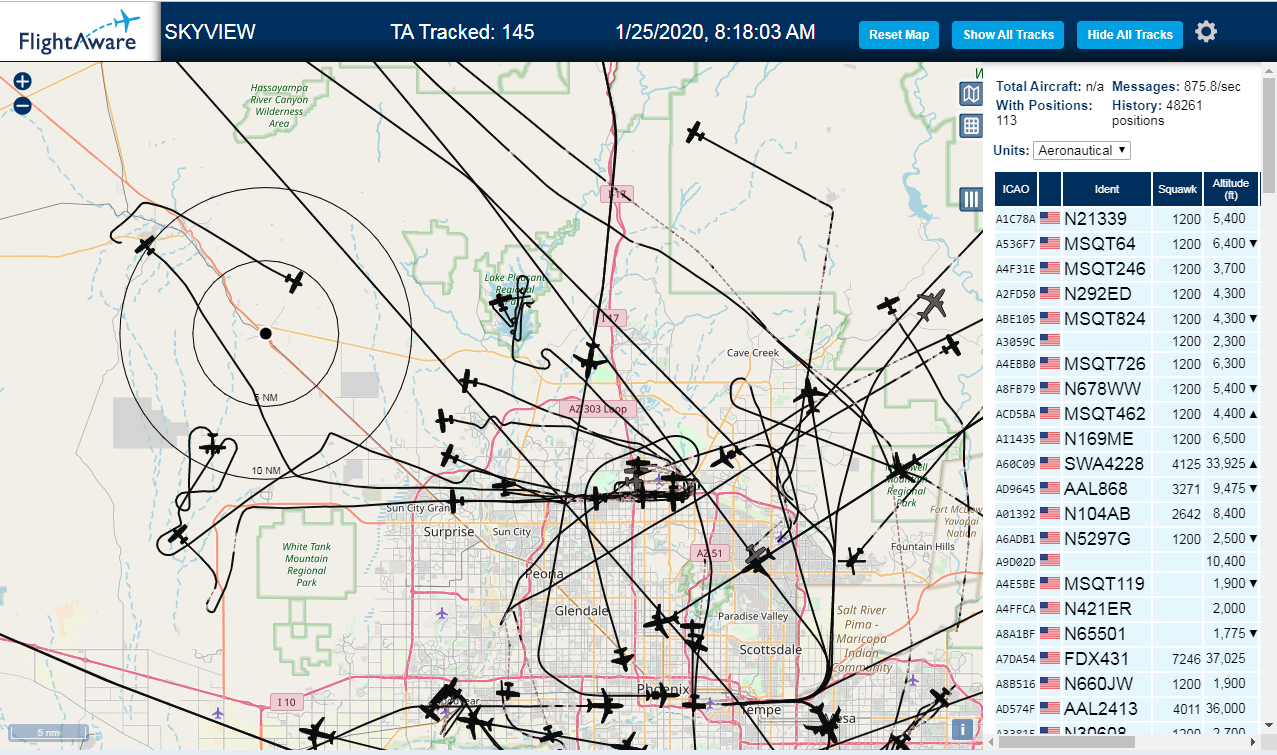Open the map layers selector icon
The width and height of the screenshot is (1277, 755).
(x=970, y=94)
